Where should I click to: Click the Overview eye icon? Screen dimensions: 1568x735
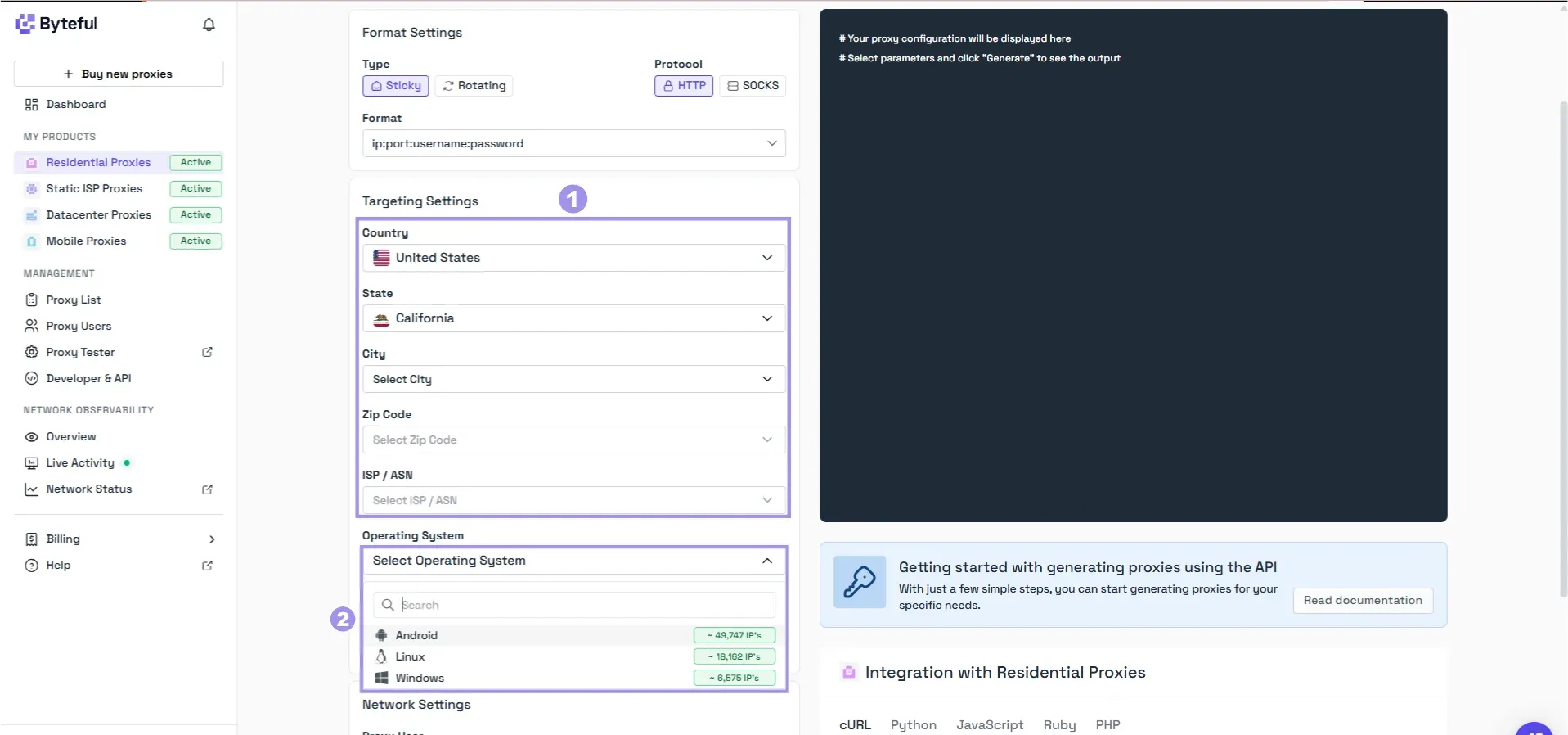[x=31, y=437]
